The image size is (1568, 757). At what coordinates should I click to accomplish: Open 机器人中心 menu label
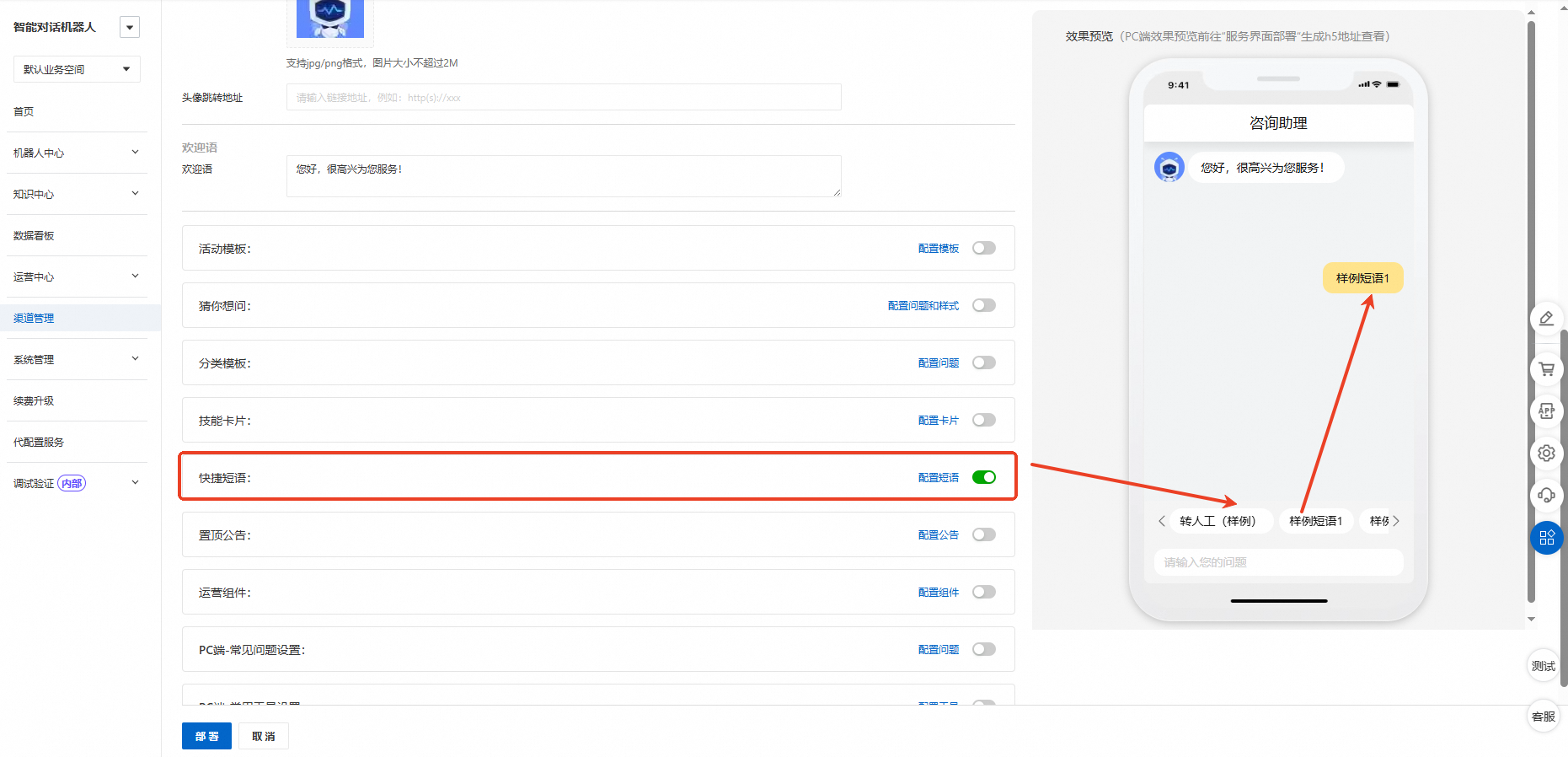(x=39, y=153)
